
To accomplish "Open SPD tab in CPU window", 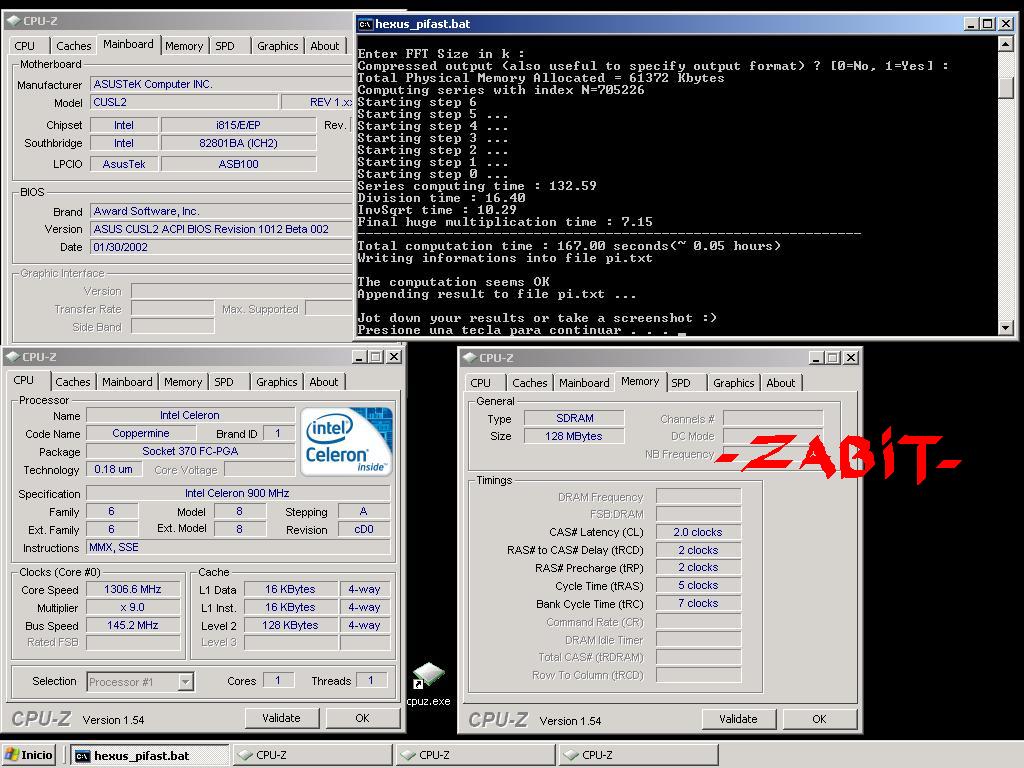I will point(224,382).
